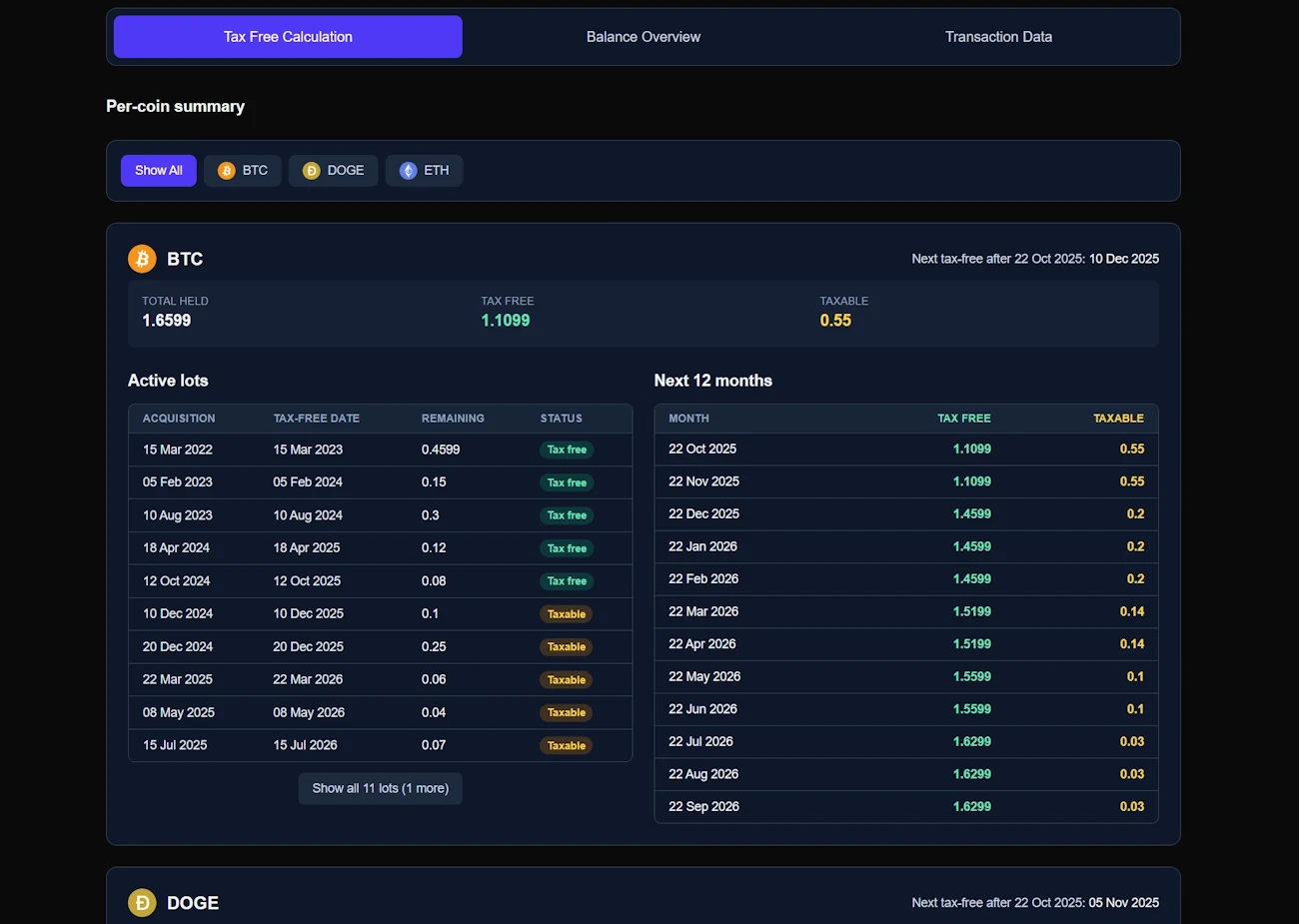Click the large Dogecoin logo in the DOGE card header
Image resolution: width=1299 pixels, height=924 pixels.
pyautogui.click(x=142, y=903)
